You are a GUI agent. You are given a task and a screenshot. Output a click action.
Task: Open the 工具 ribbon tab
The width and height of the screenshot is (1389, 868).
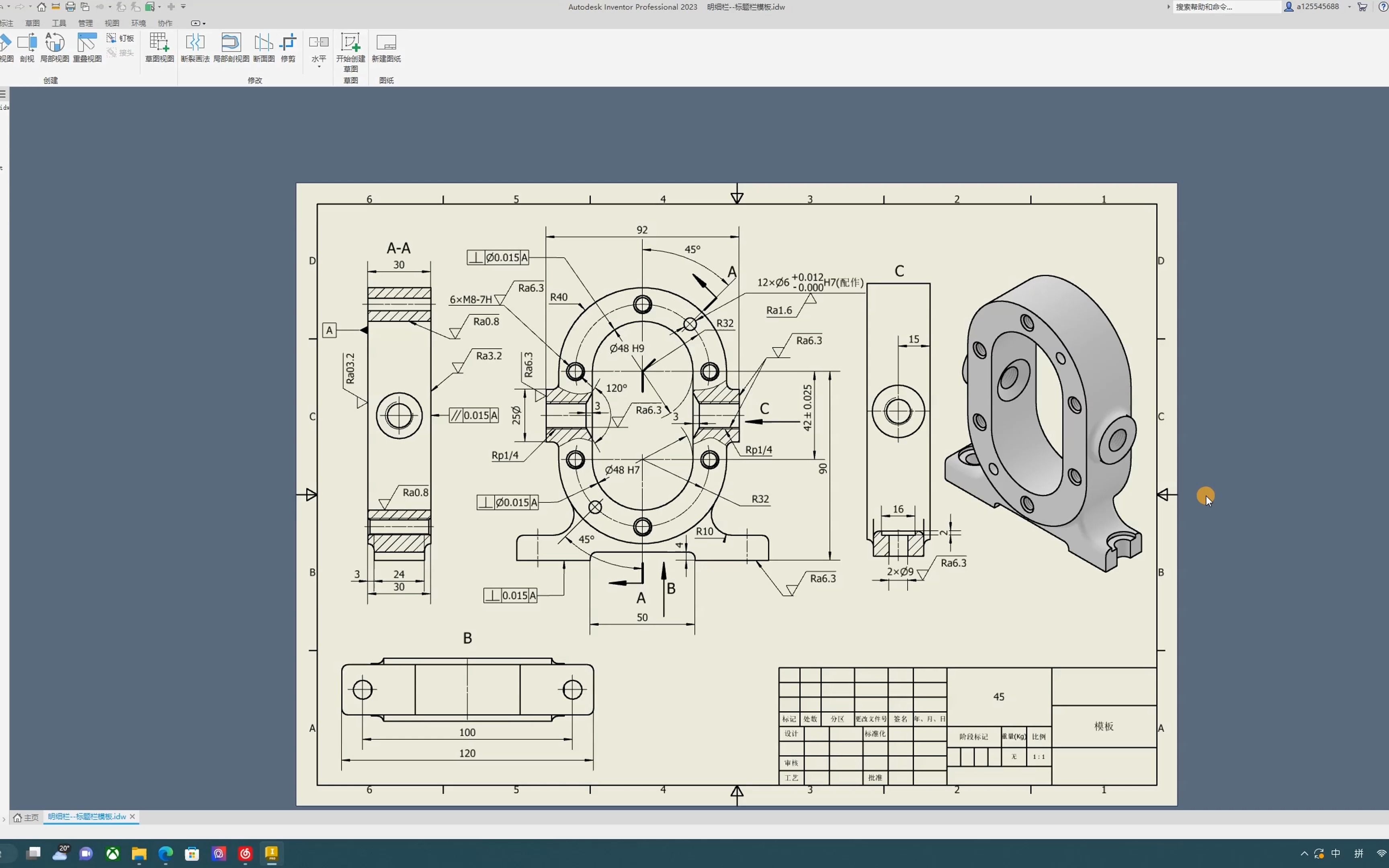[59, 24]
